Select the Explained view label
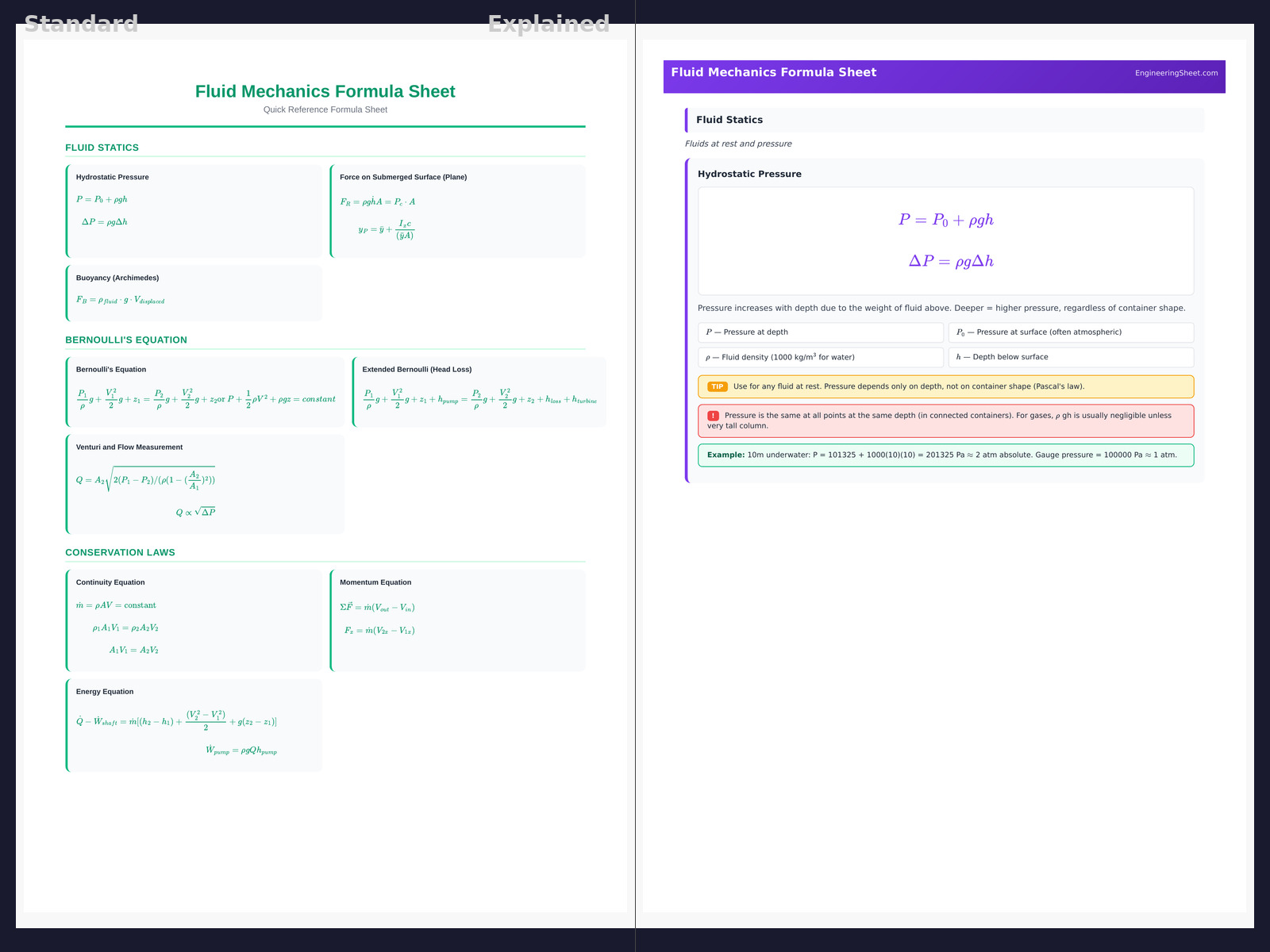This screenshot has width=1270, height=952. tap(548, 24)
